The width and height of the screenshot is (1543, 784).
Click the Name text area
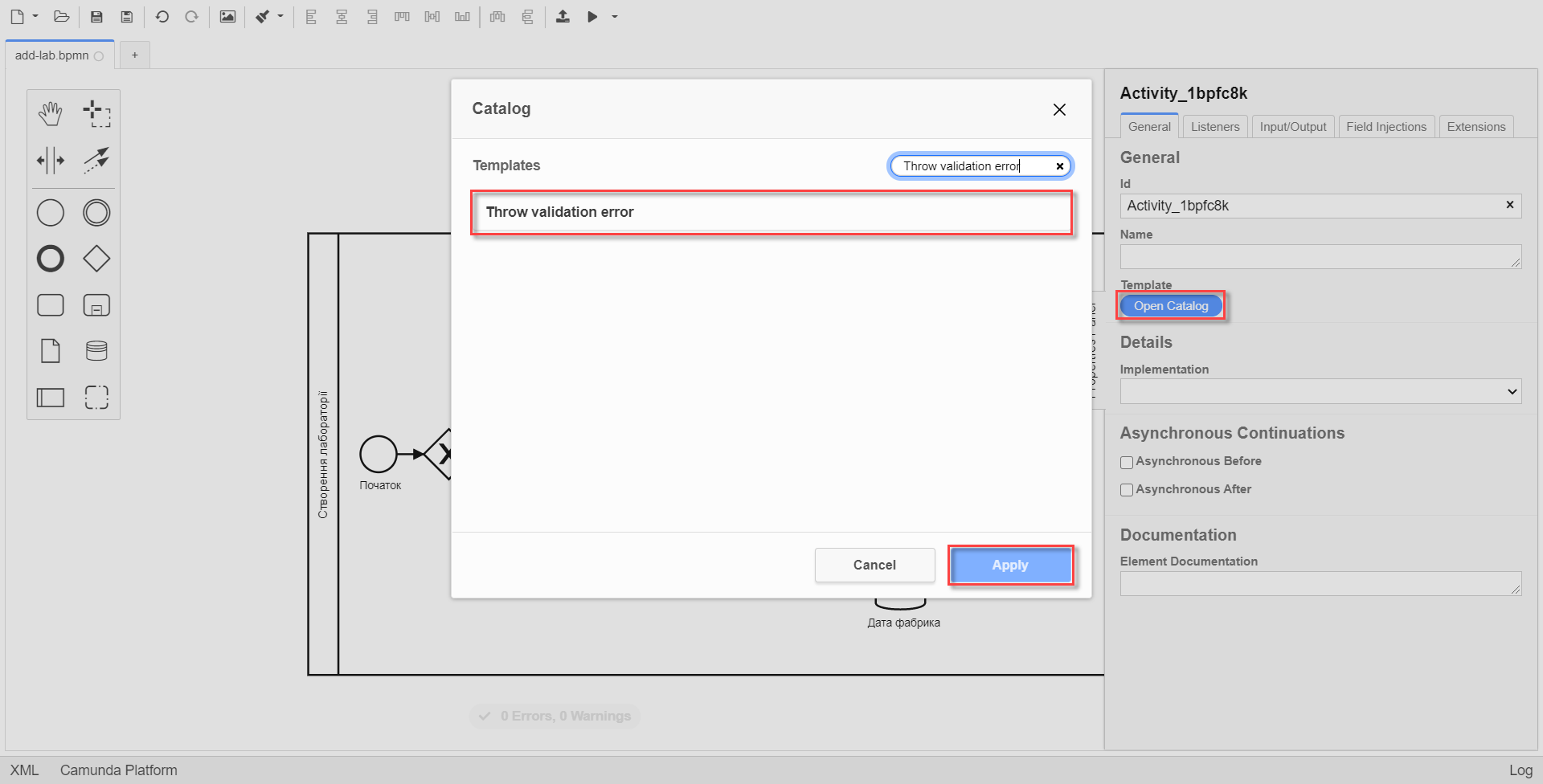[1320, 256]
